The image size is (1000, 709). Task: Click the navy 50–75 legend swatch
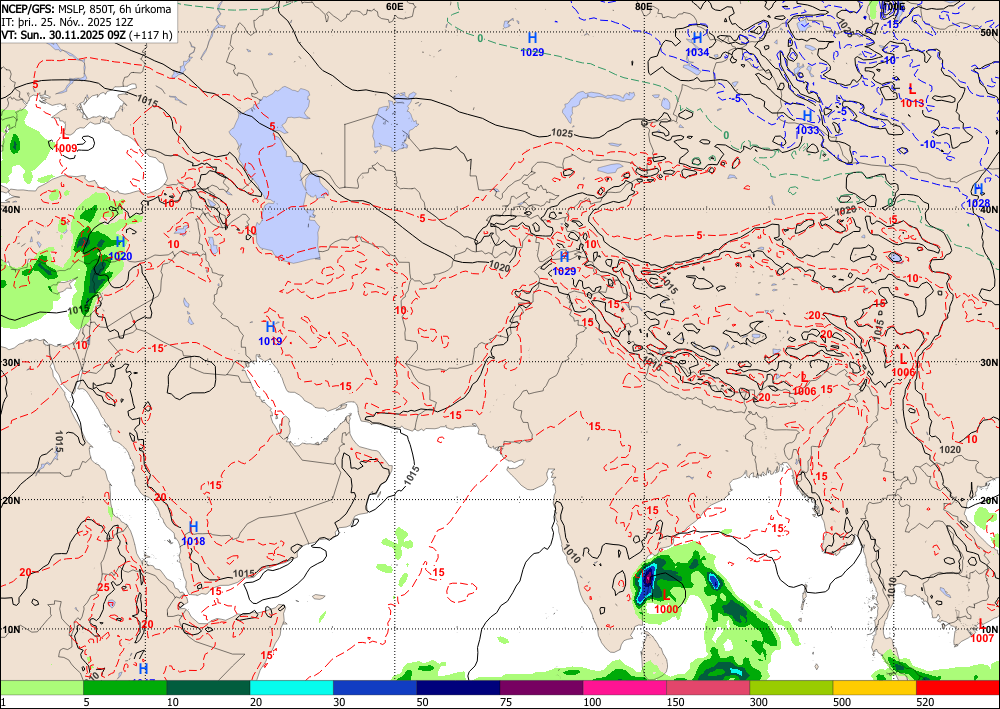(x=458, y=687)
